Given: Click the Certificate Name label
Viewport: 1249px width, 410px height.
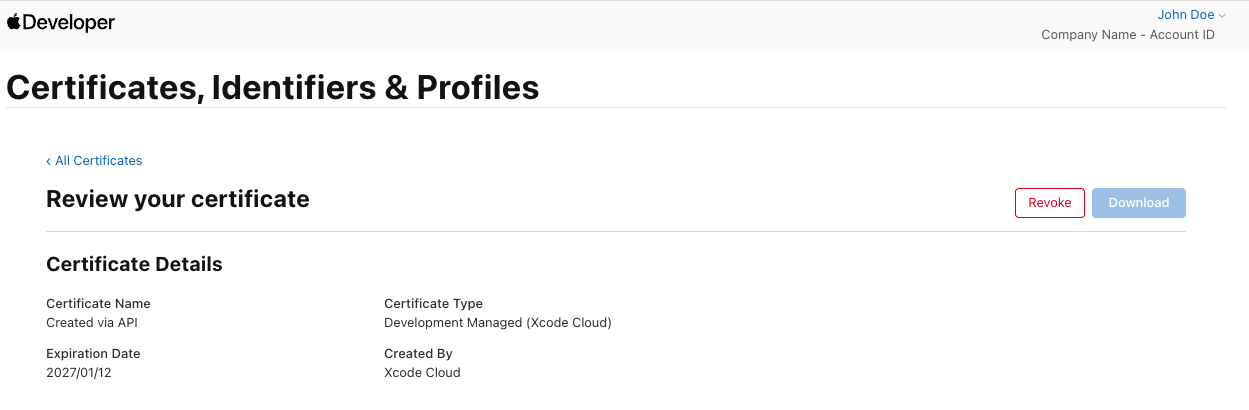Looking at the screenshot, I should coord(98,304).
